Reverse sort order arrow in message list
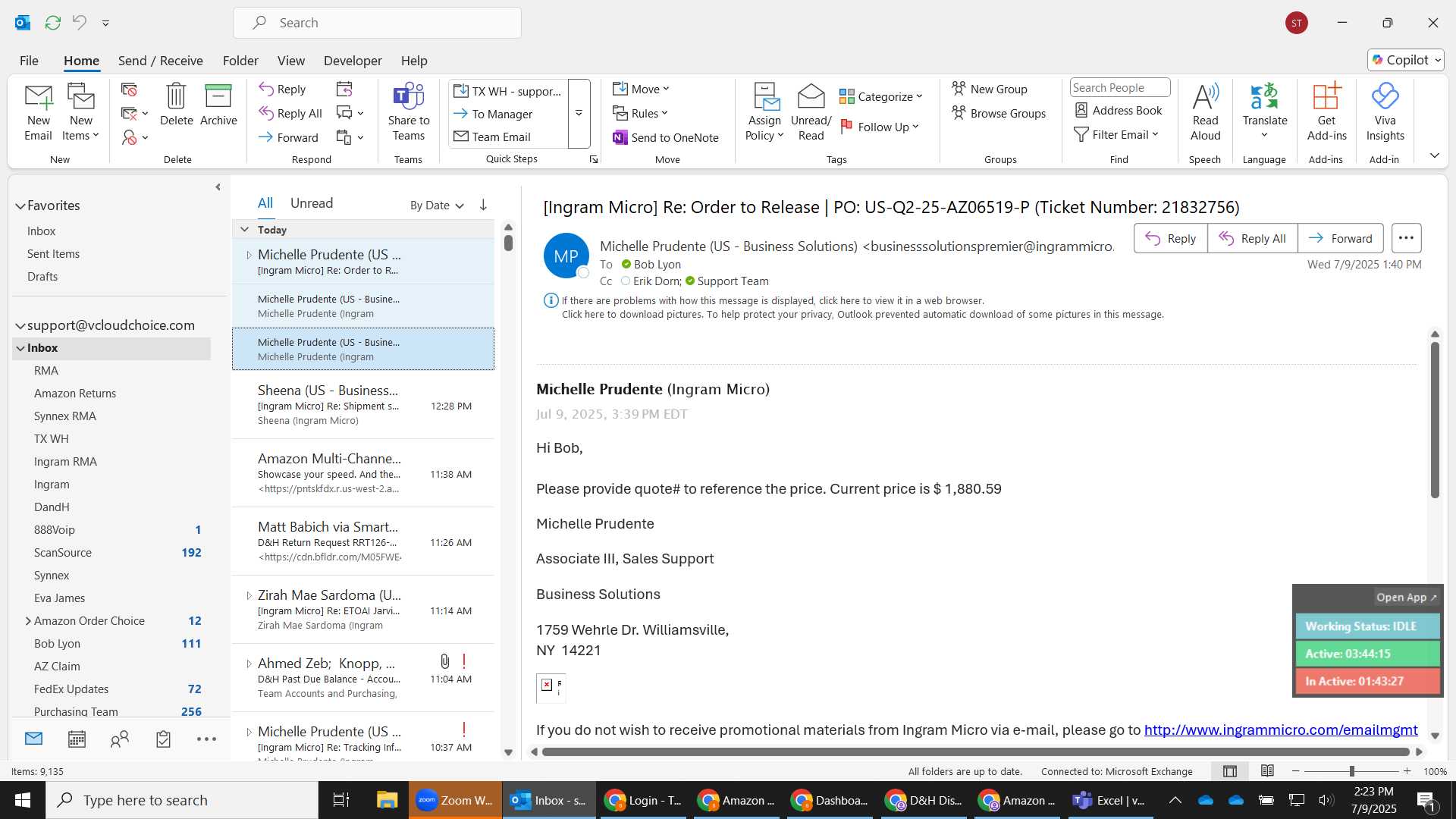Screen dimensions: 1456x819 click(483, 205)
